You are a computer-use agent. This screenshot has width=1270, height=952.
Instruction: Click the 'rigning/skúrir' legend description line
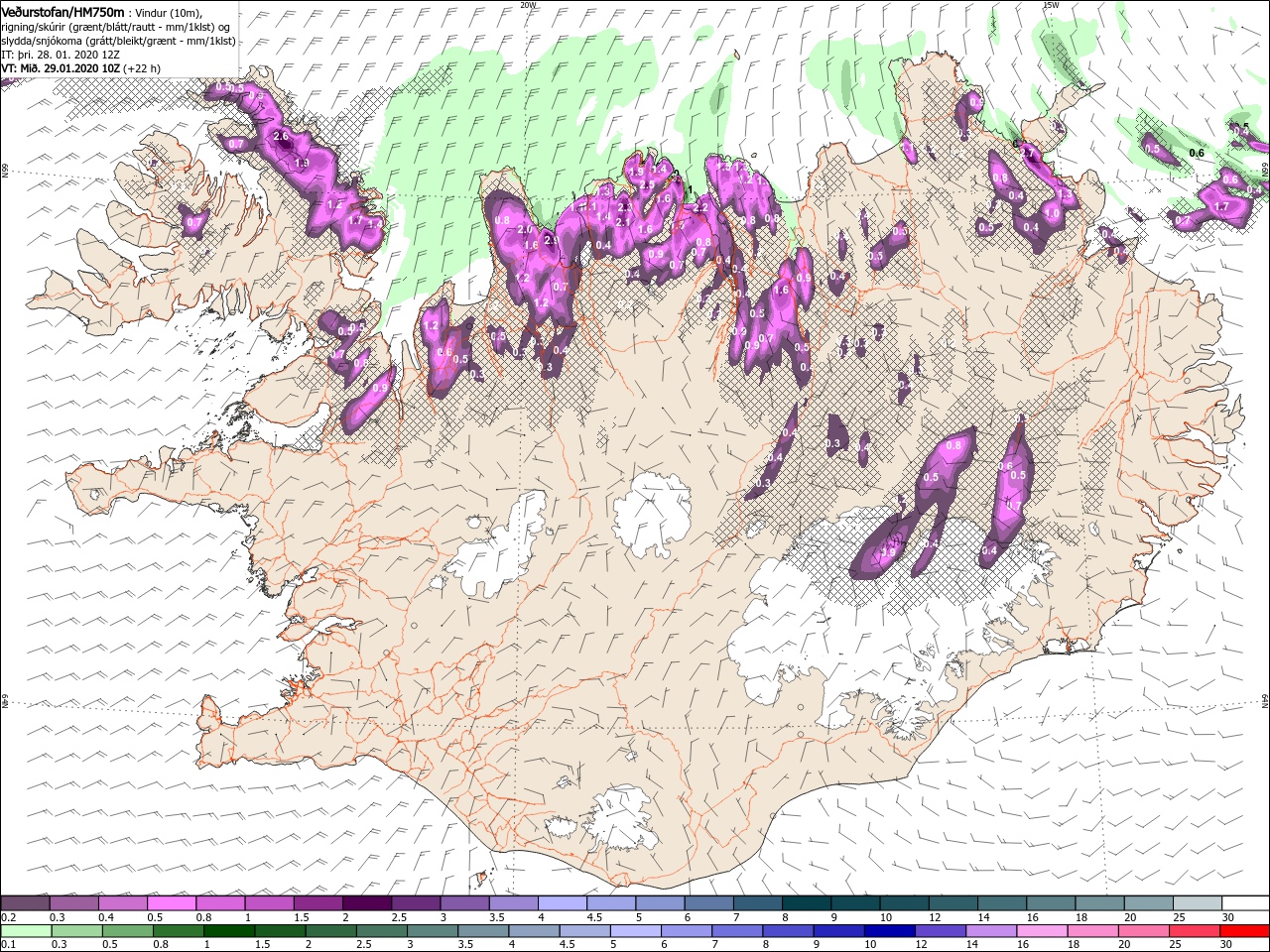coord(117,26)
